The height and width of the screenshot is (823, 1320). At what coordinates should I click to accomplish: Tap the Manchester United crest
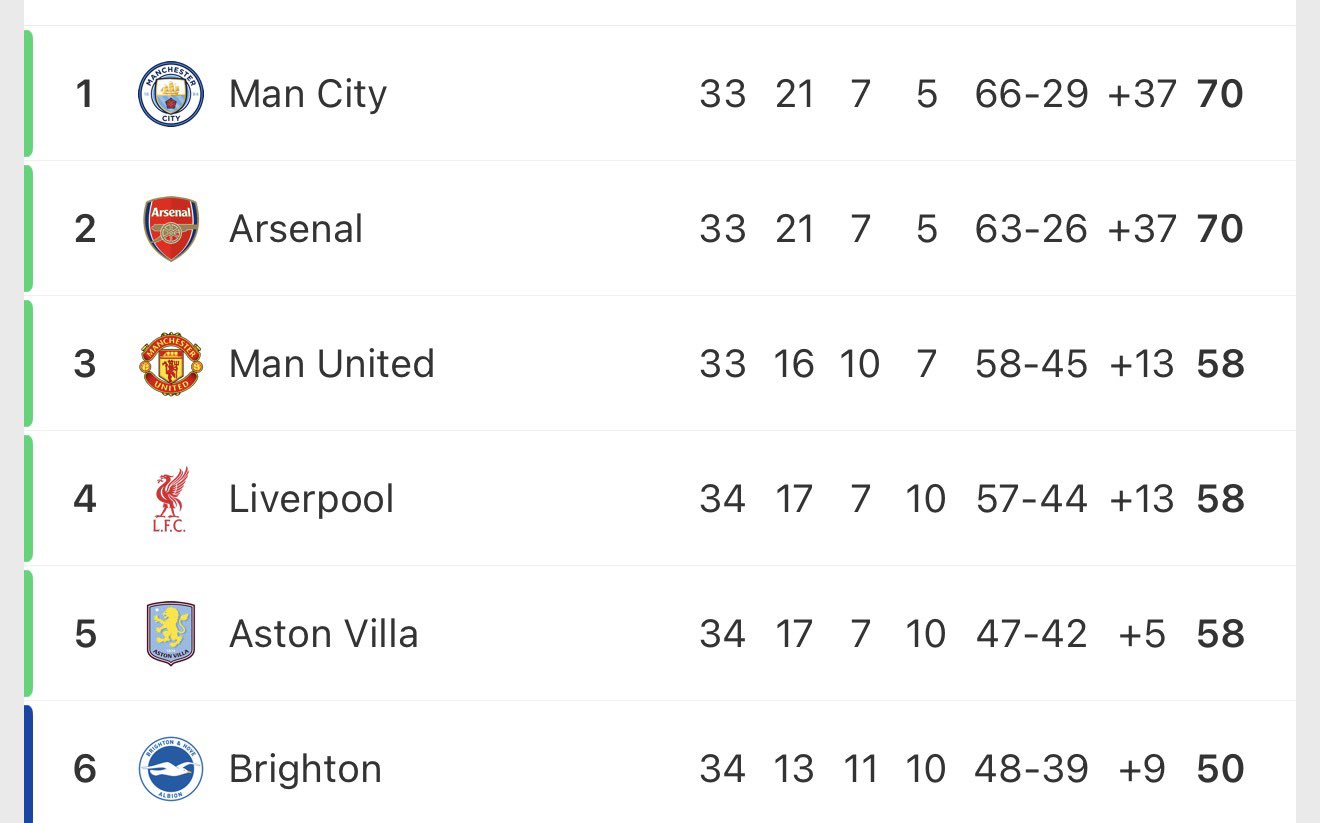tap(170, 364)
